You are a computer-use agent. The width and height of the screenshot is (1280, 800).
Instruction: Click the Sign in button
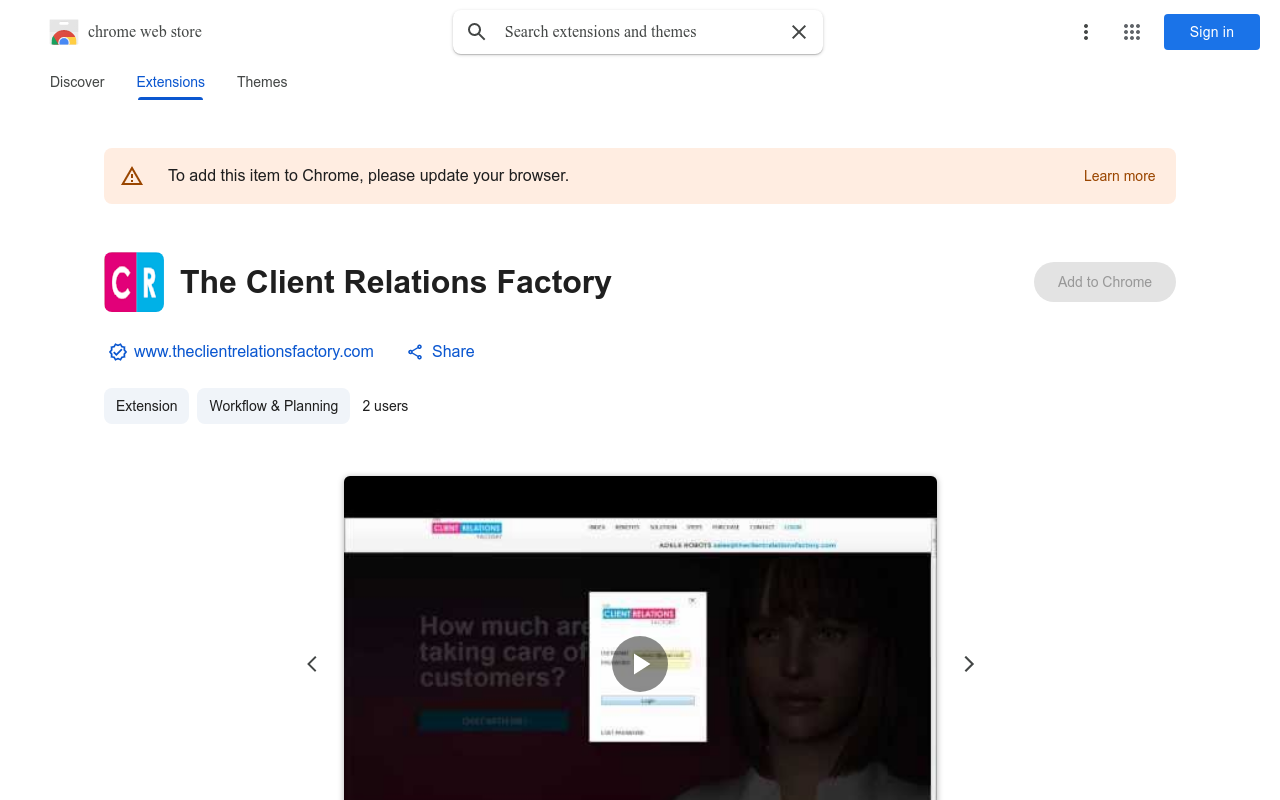(1212, 32)
